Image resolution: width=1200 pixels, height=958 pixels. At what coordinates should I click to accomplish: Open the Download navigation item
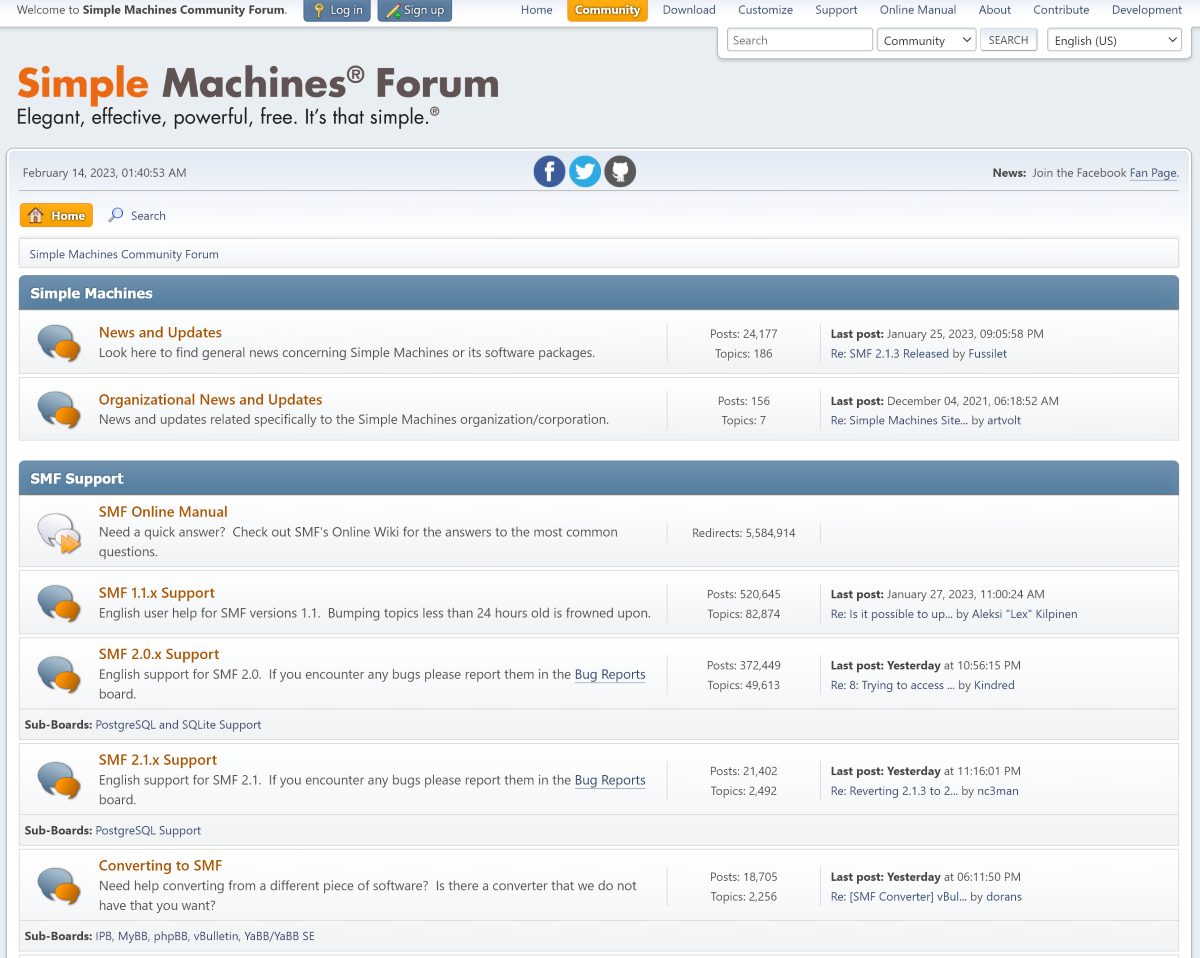click(x=689, y=10)
